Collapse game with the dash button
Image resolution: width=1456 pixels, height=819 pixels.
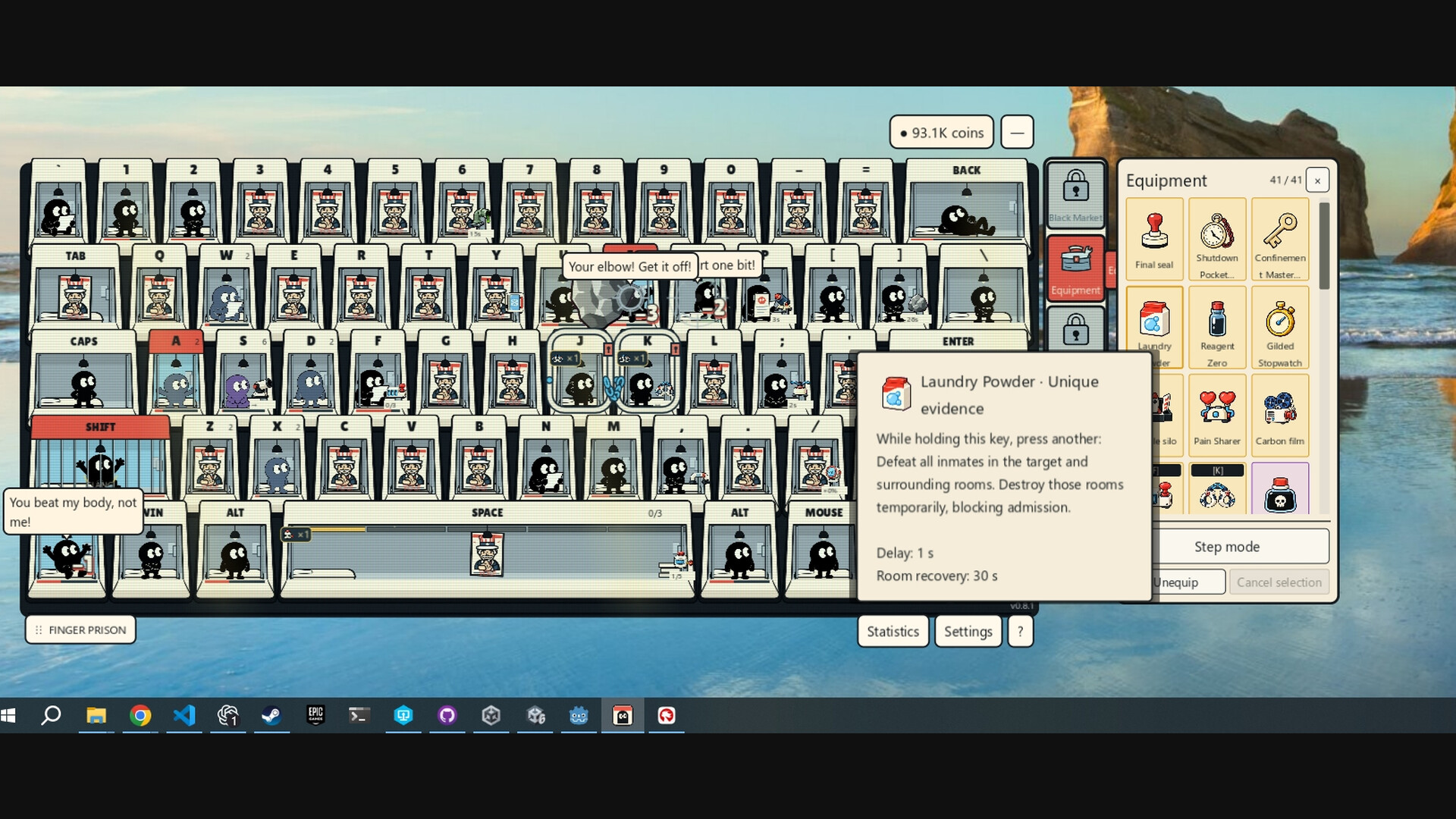pyautogui.click(x=1017, y=133)
